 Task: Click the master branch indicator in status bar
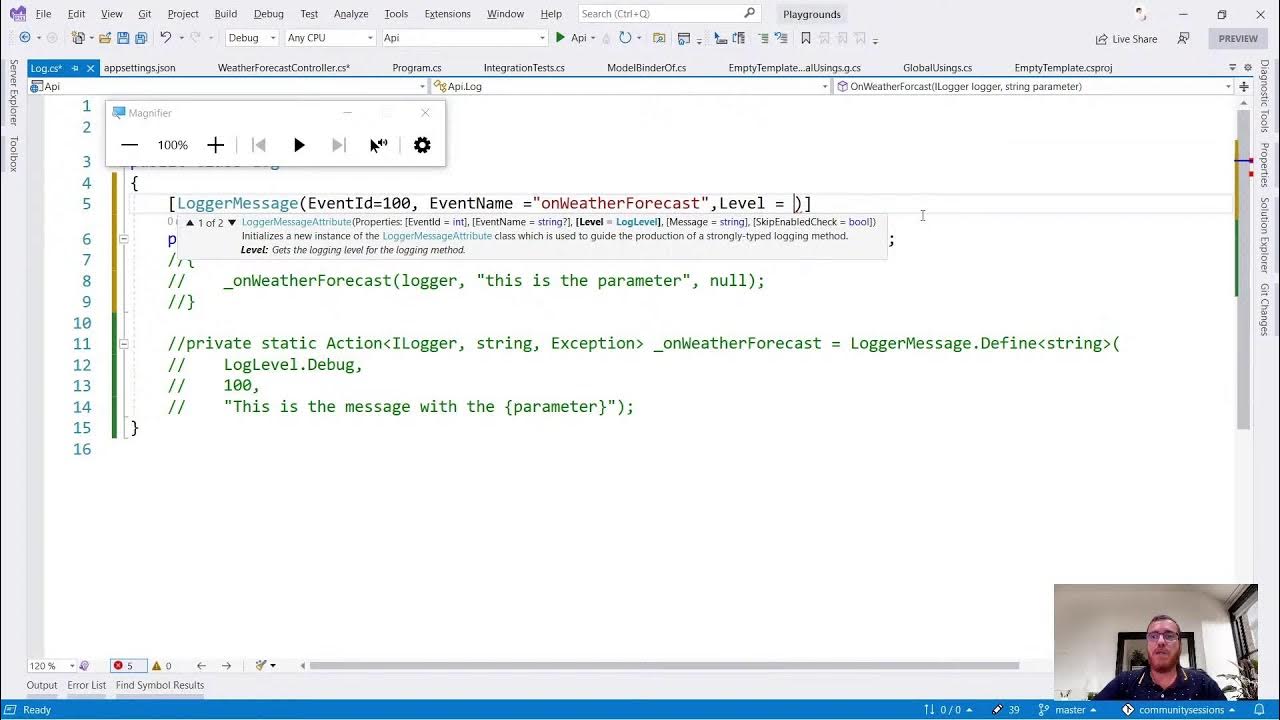(1069, 710)
